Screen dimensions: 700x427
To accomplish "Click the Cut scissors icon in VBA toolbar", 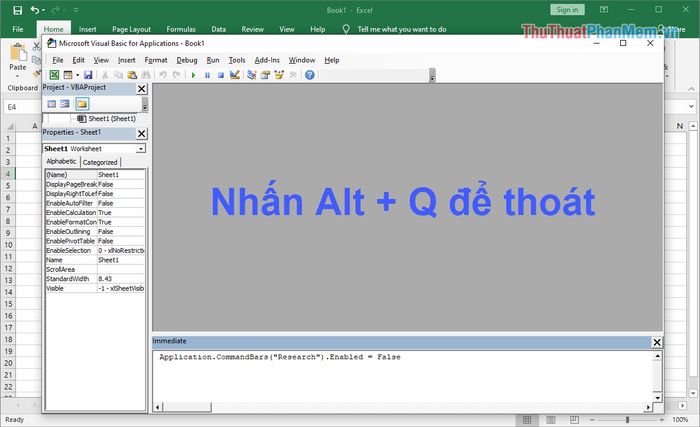I will coord(105,75).
